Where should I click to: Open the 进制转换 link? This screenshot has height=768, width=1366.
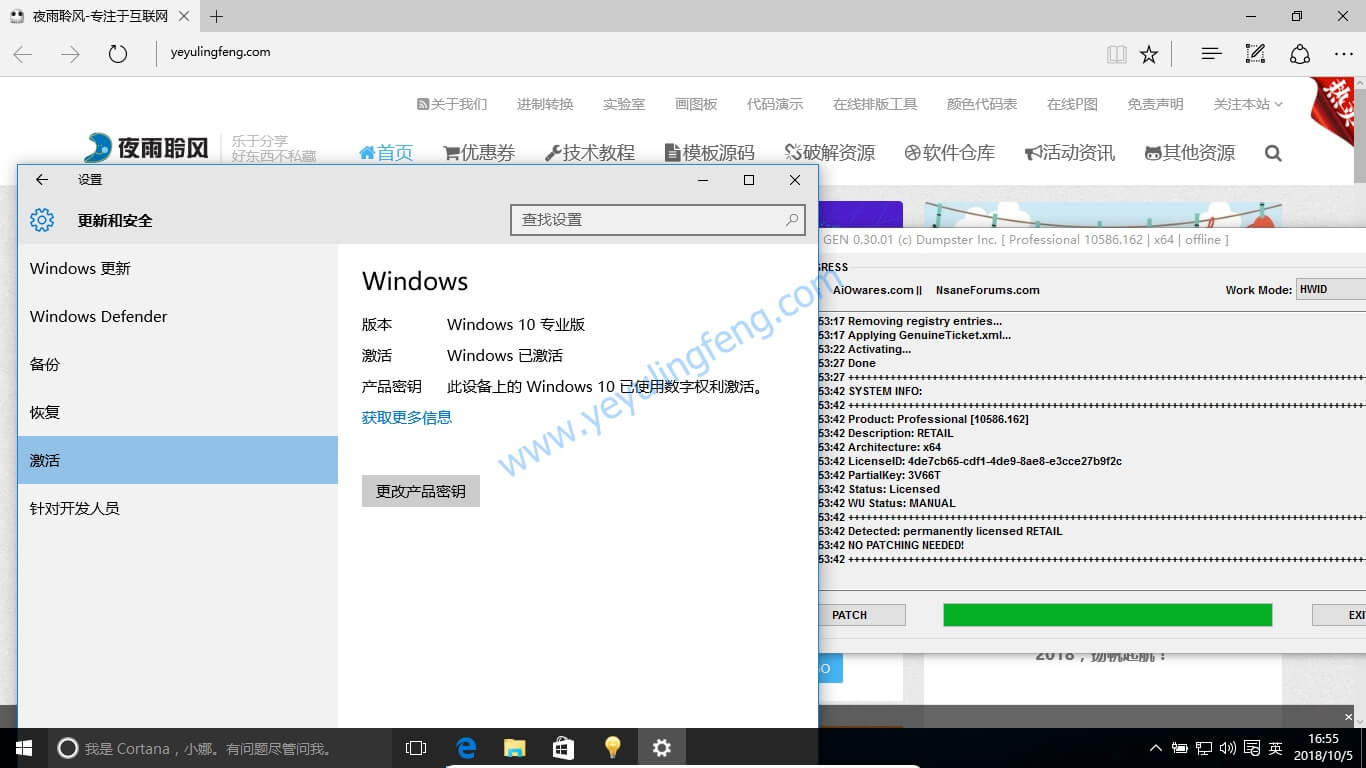pyautogui.click(x=545, y=104)
